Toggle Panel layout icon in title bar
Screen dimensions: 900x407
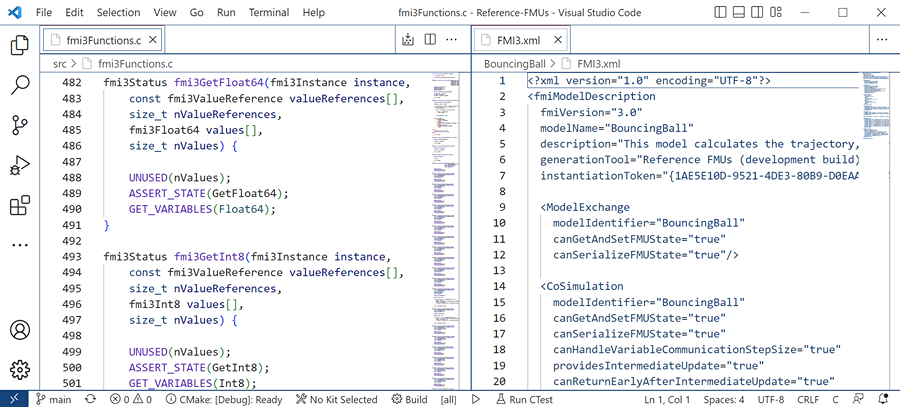(x=739, y=12)
